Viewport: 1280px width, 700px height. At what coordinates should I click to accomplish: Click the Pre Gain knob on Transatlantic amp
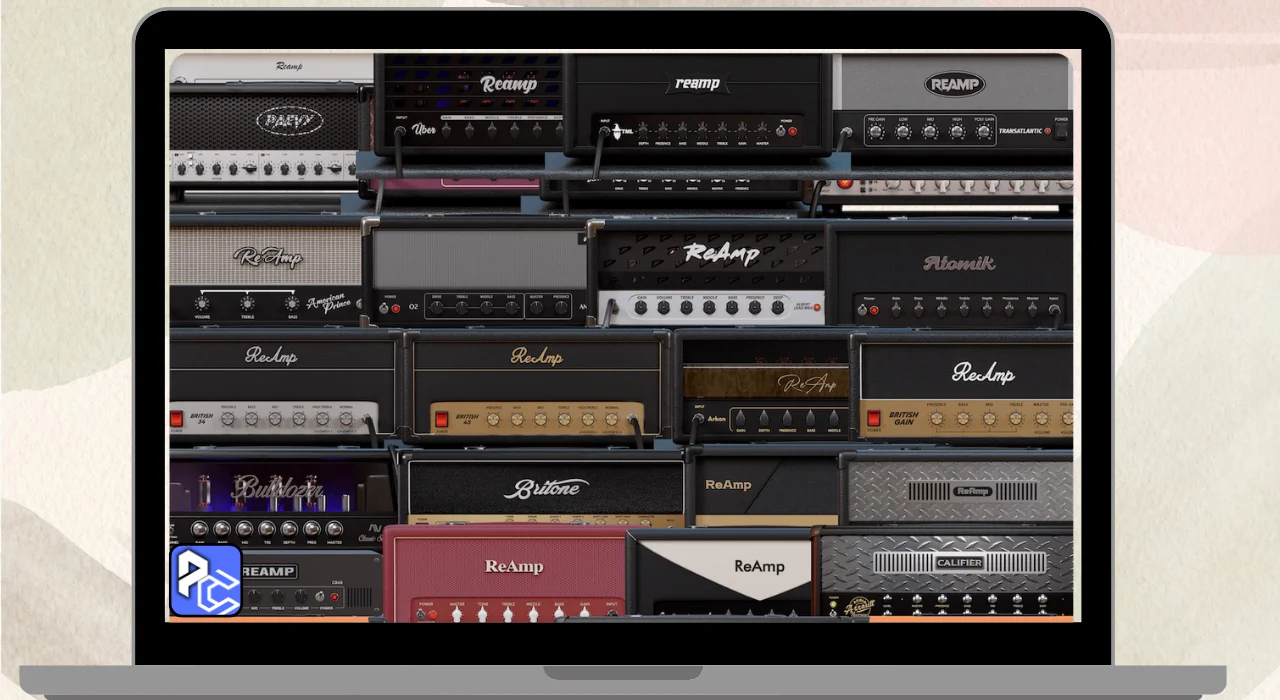876,132
